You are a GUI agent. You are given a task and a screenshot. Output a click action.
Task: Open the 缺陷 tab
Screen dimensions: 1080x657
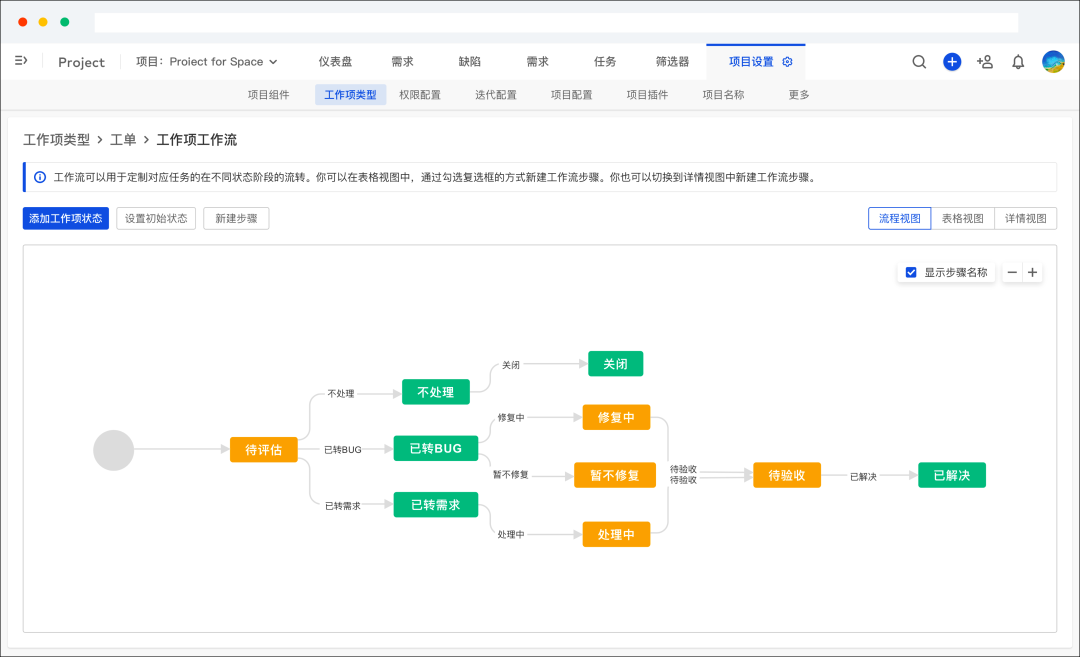(470, 62)
